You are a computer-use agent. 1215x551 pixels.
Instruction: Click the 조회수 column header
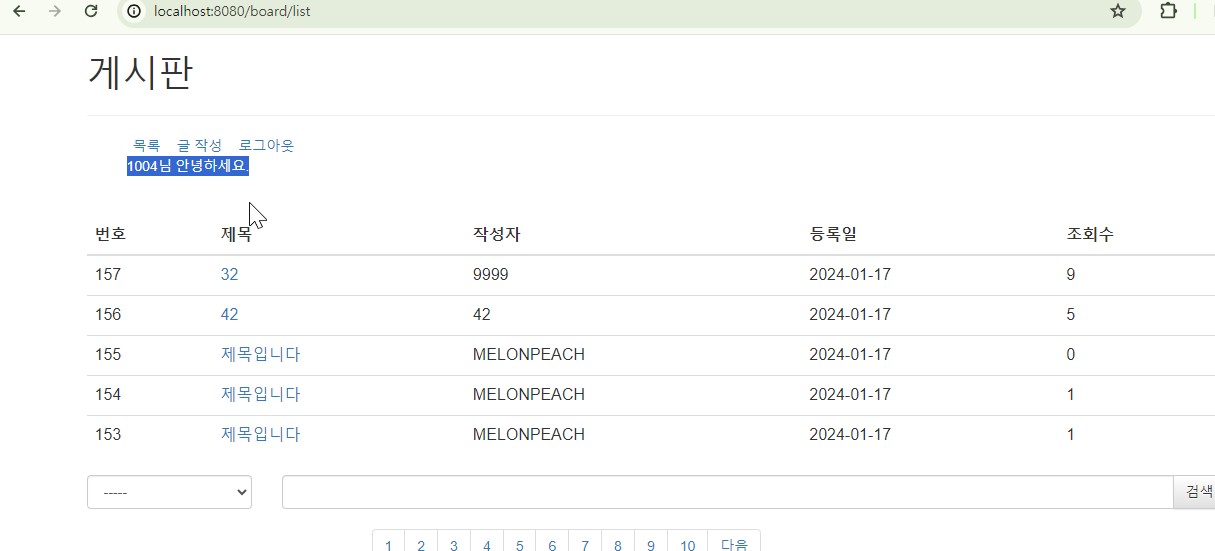(x=1091, y=234)
